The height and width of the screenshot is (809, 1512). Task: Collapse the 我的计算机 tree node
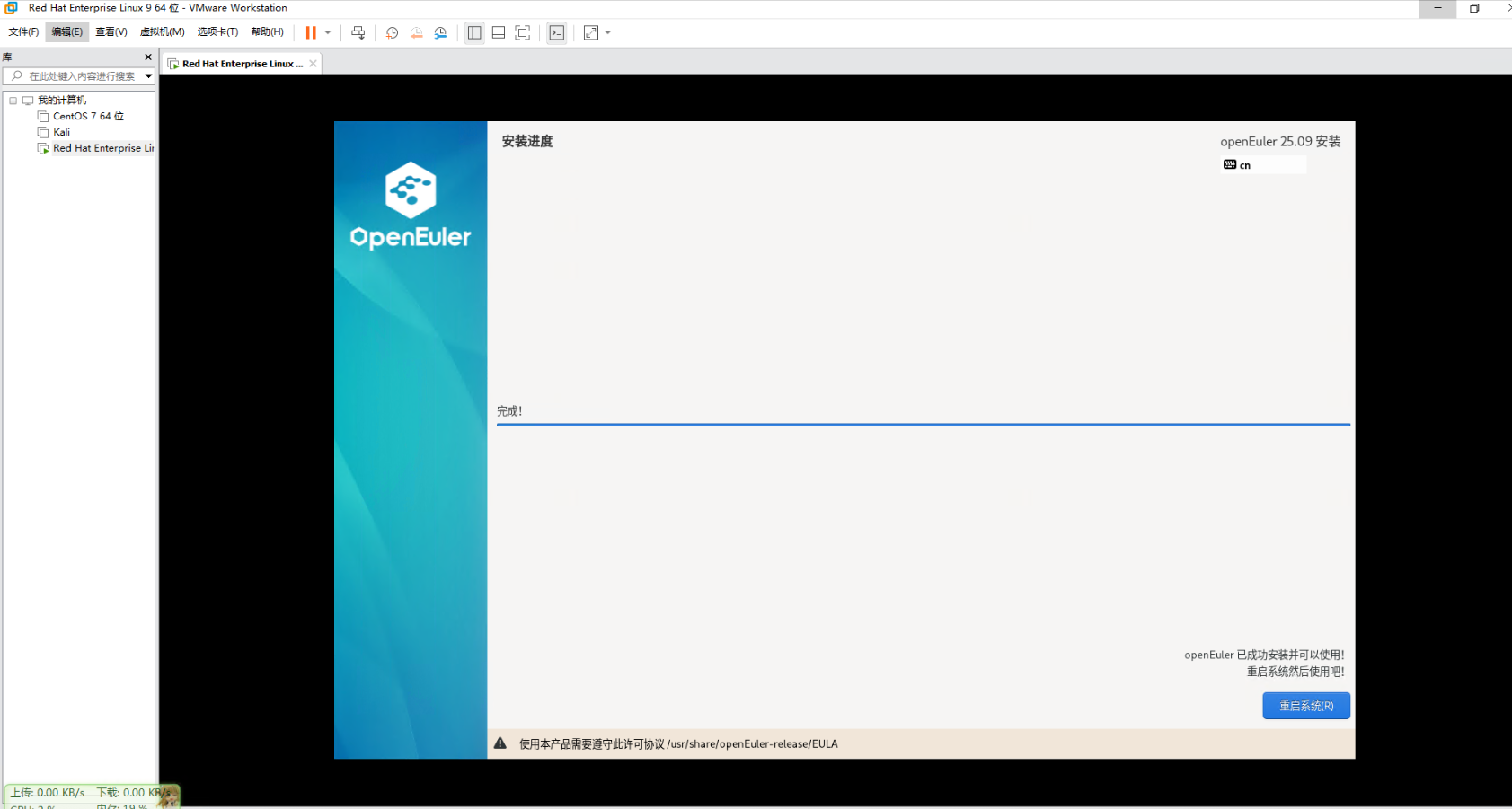13,101
